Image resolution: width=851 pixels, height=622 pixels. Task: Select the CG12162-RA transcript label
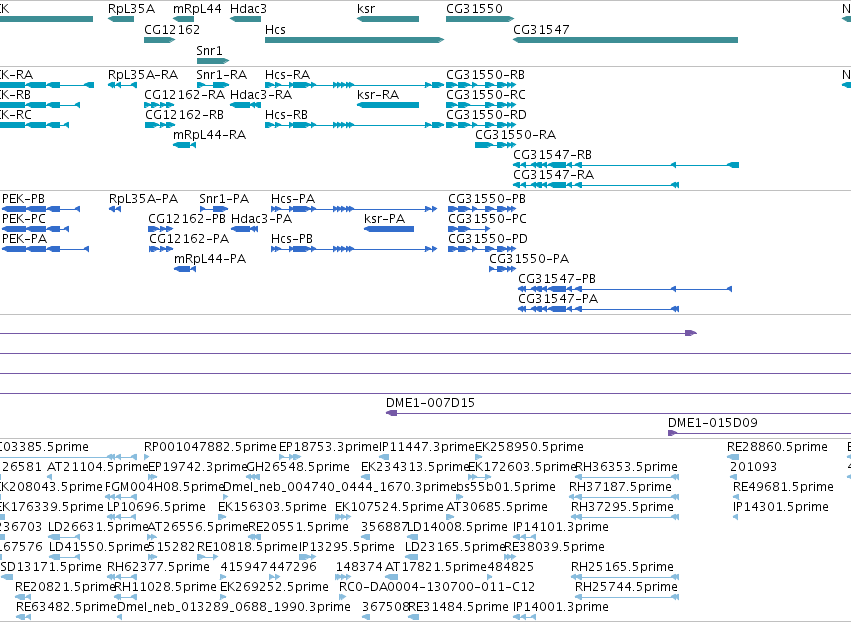pyautogui.click(x=185, y=94)
